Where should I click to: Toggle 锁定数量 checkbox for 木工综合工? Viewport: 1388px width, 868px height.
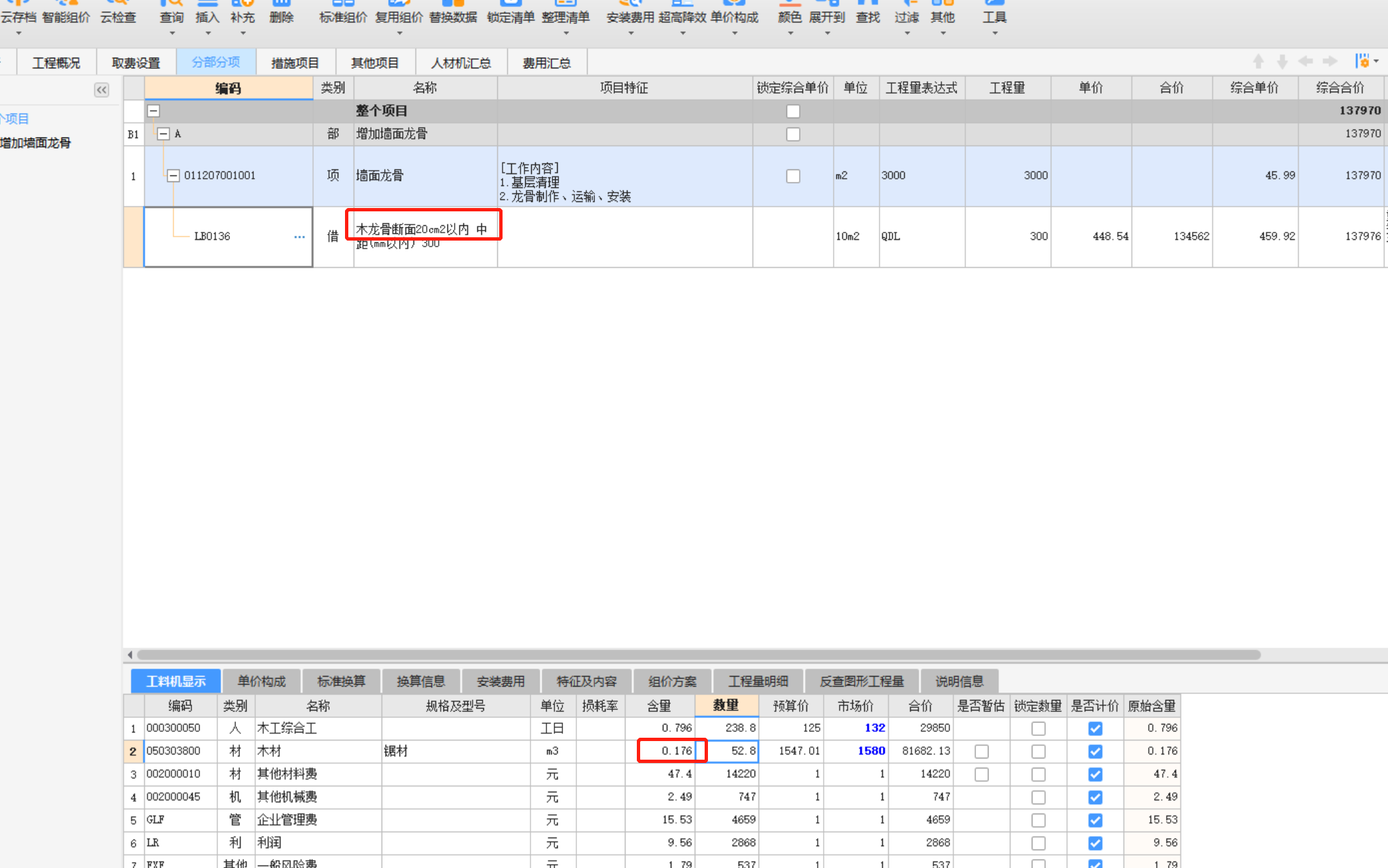[1038, 728]
